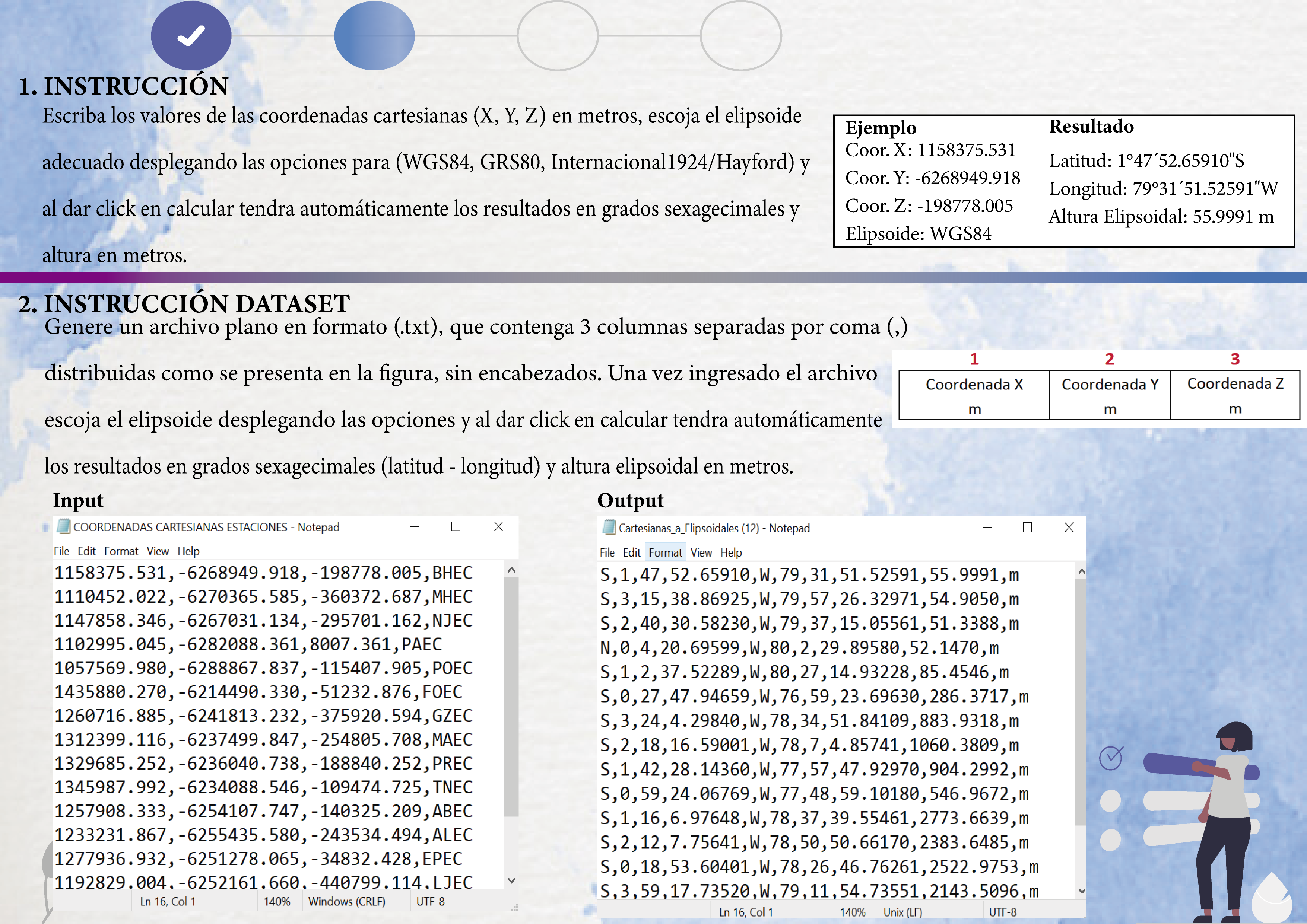Click the Input Notepad title icon
The height and width of the screenshot is (924, 1307).
64,526
